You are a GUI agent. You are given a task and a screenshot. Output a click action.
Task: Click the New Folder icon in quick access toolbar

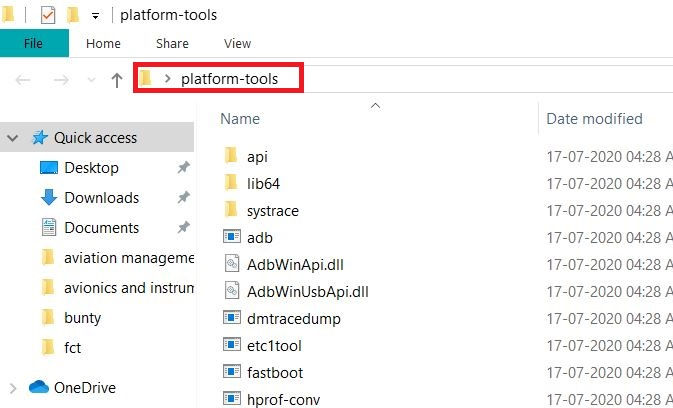(x=72, y=15)
